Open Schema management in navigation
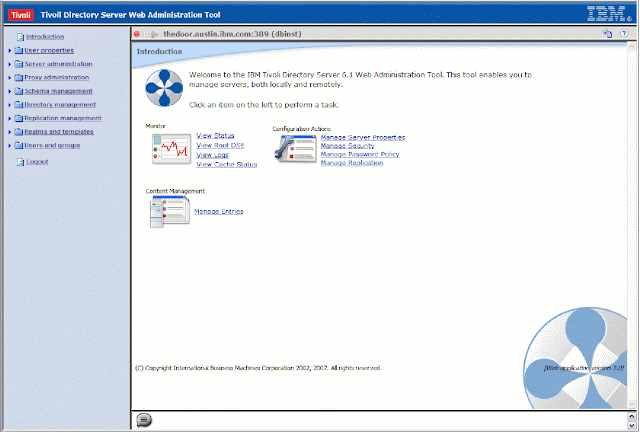Viewport: 640px width, 432px height. [x=58, y=91]
